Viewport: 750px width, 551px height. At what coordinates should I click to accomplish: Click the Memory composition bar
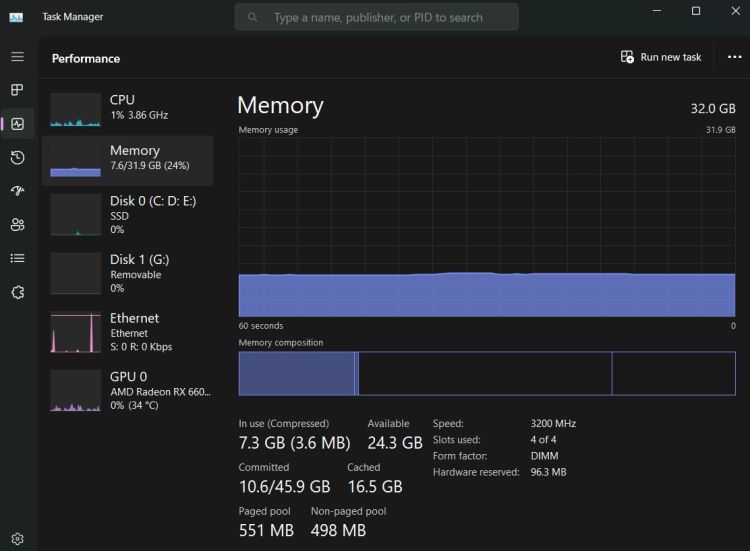486,373
